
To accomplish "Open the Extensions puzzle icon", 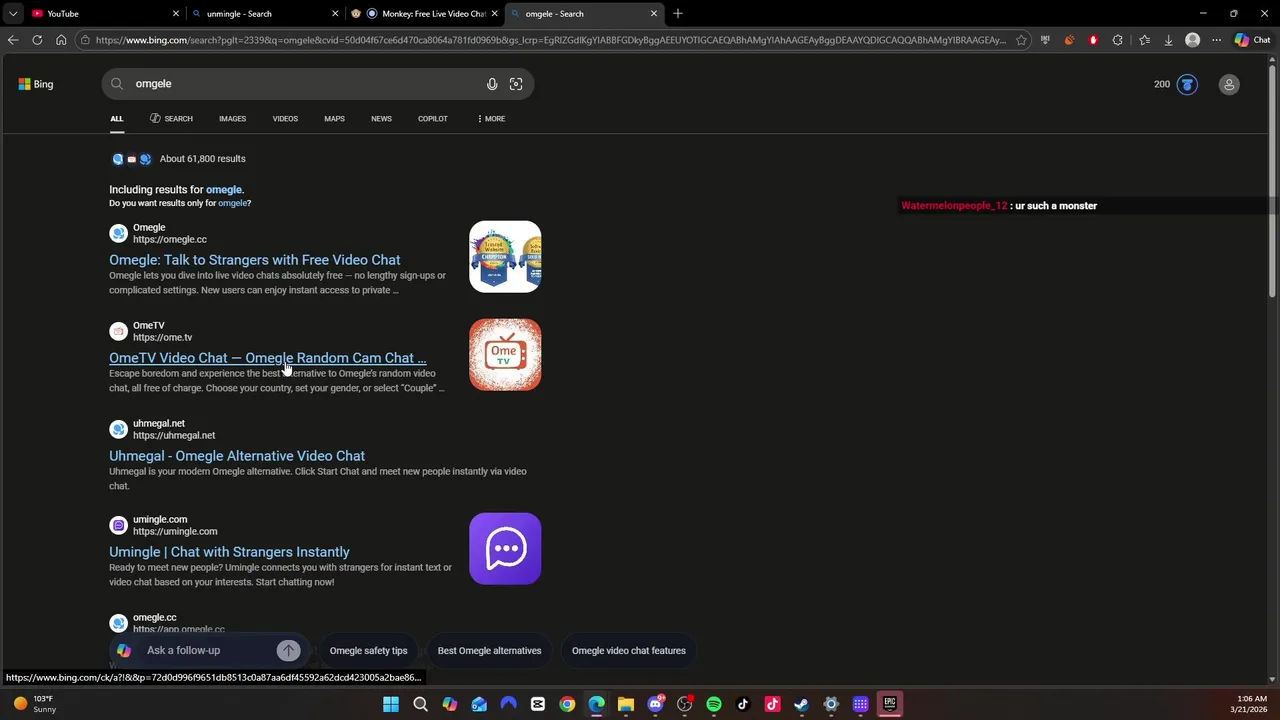I will pos(1118,40).
